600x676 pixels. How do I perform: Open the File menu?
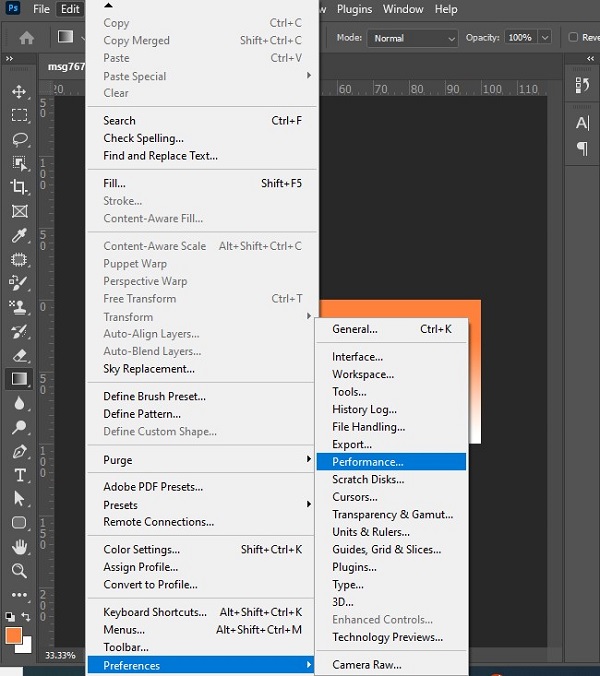[x=41, y=9]
